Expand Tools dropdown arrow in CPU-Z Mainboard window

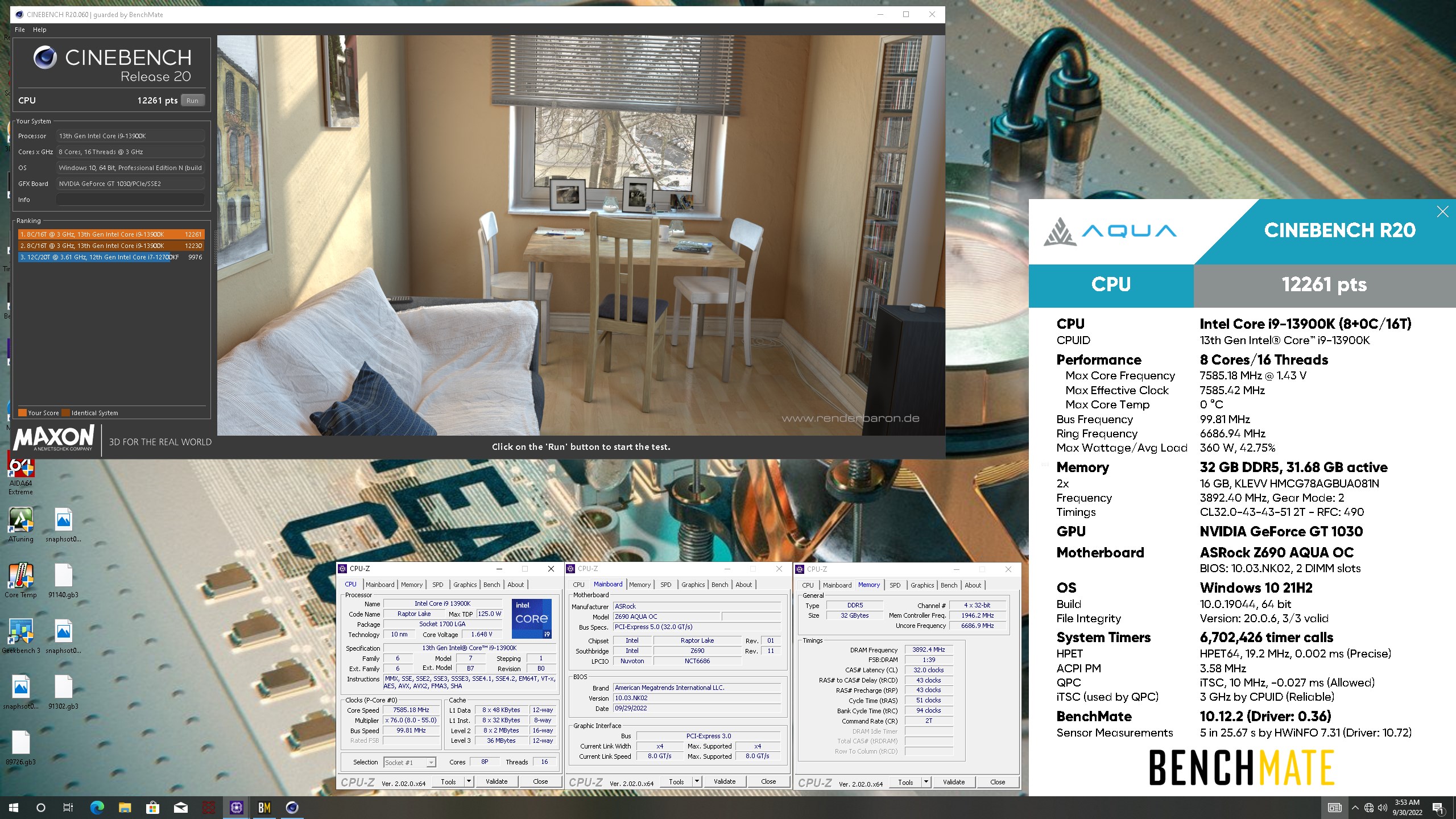tap(697, 781)
